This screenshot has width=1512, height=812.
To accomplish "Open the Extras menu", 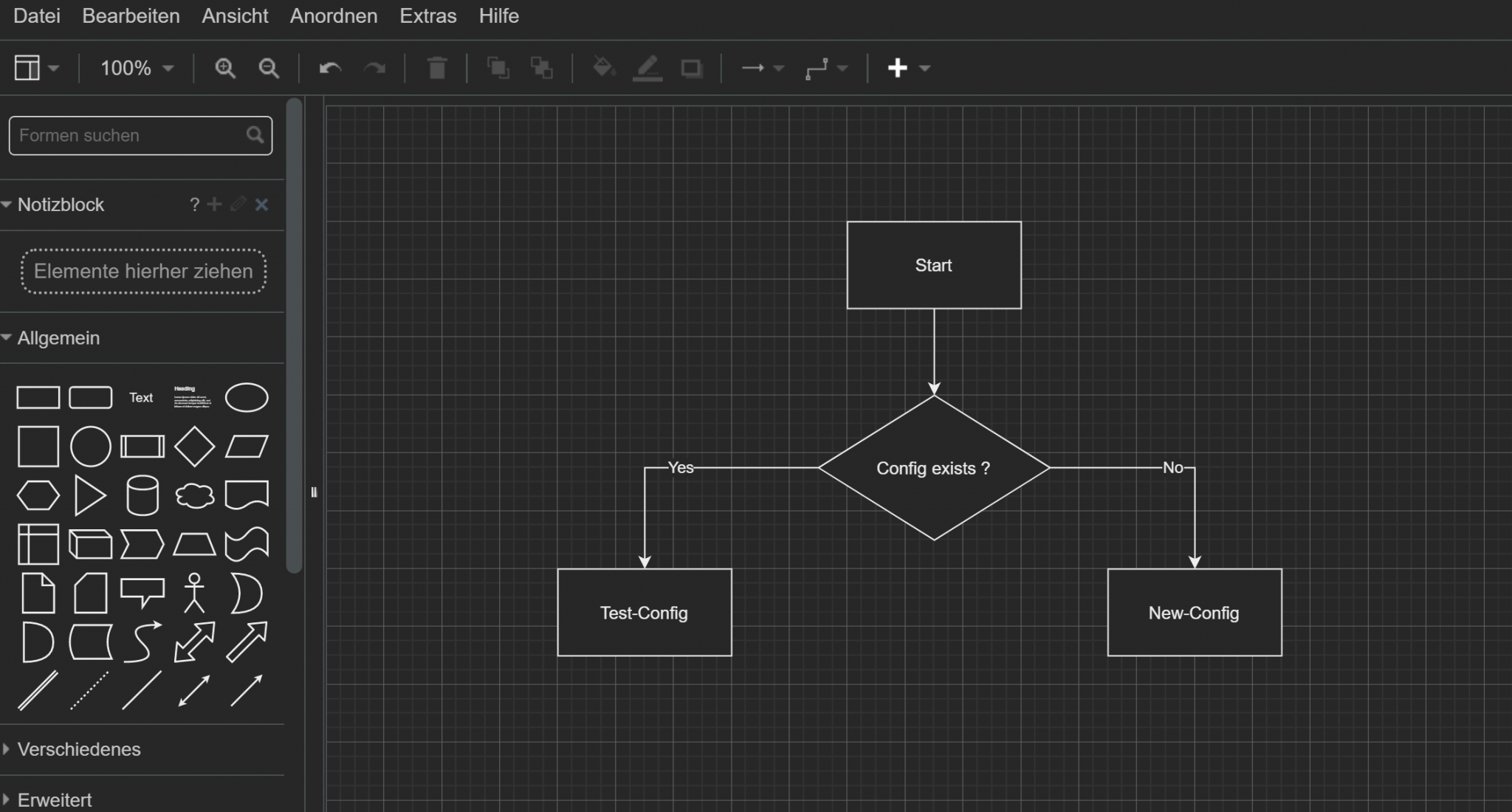I will [x=427, y=16].
